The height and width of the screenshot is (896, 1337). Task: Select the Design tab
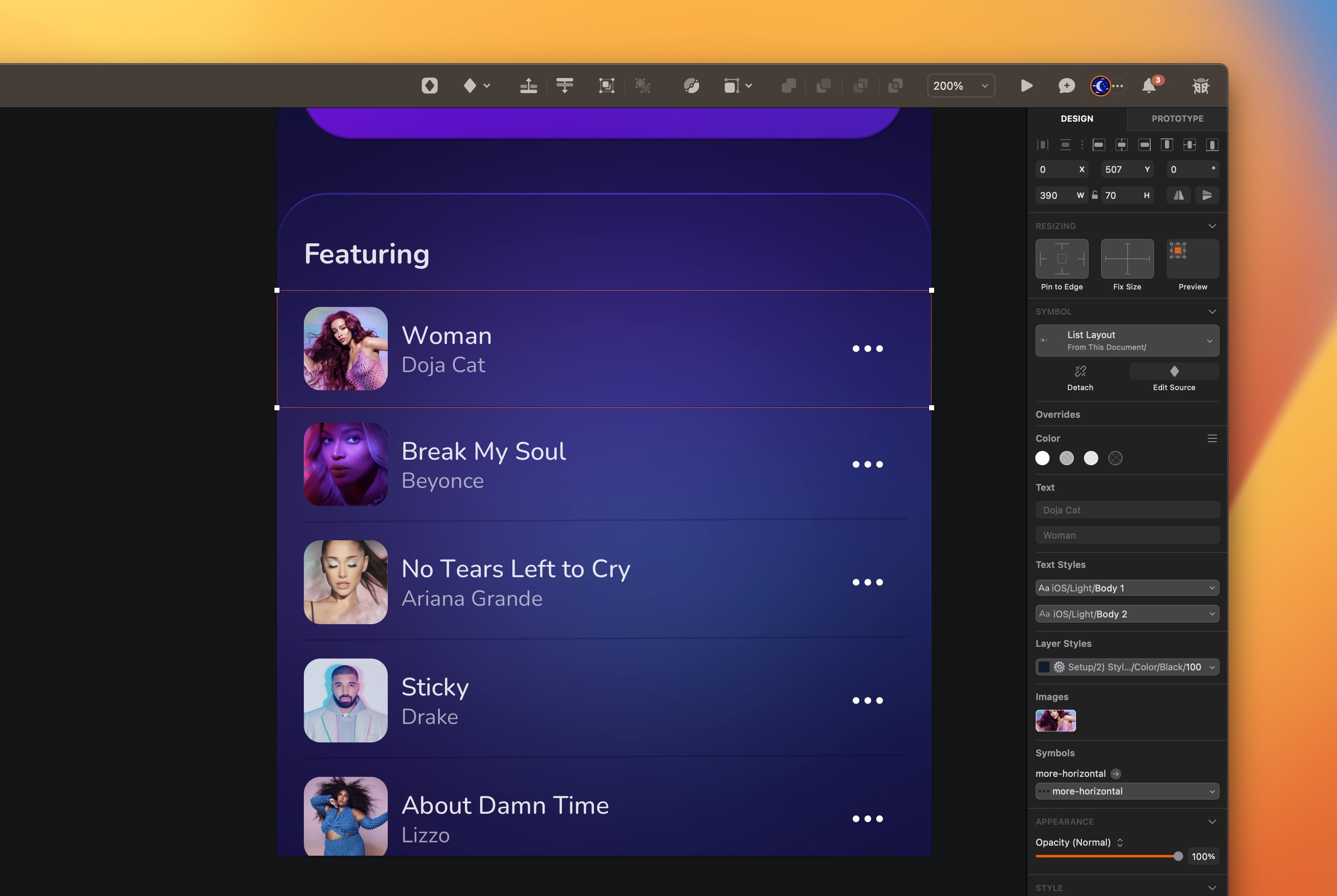[x=1077, y=119]
